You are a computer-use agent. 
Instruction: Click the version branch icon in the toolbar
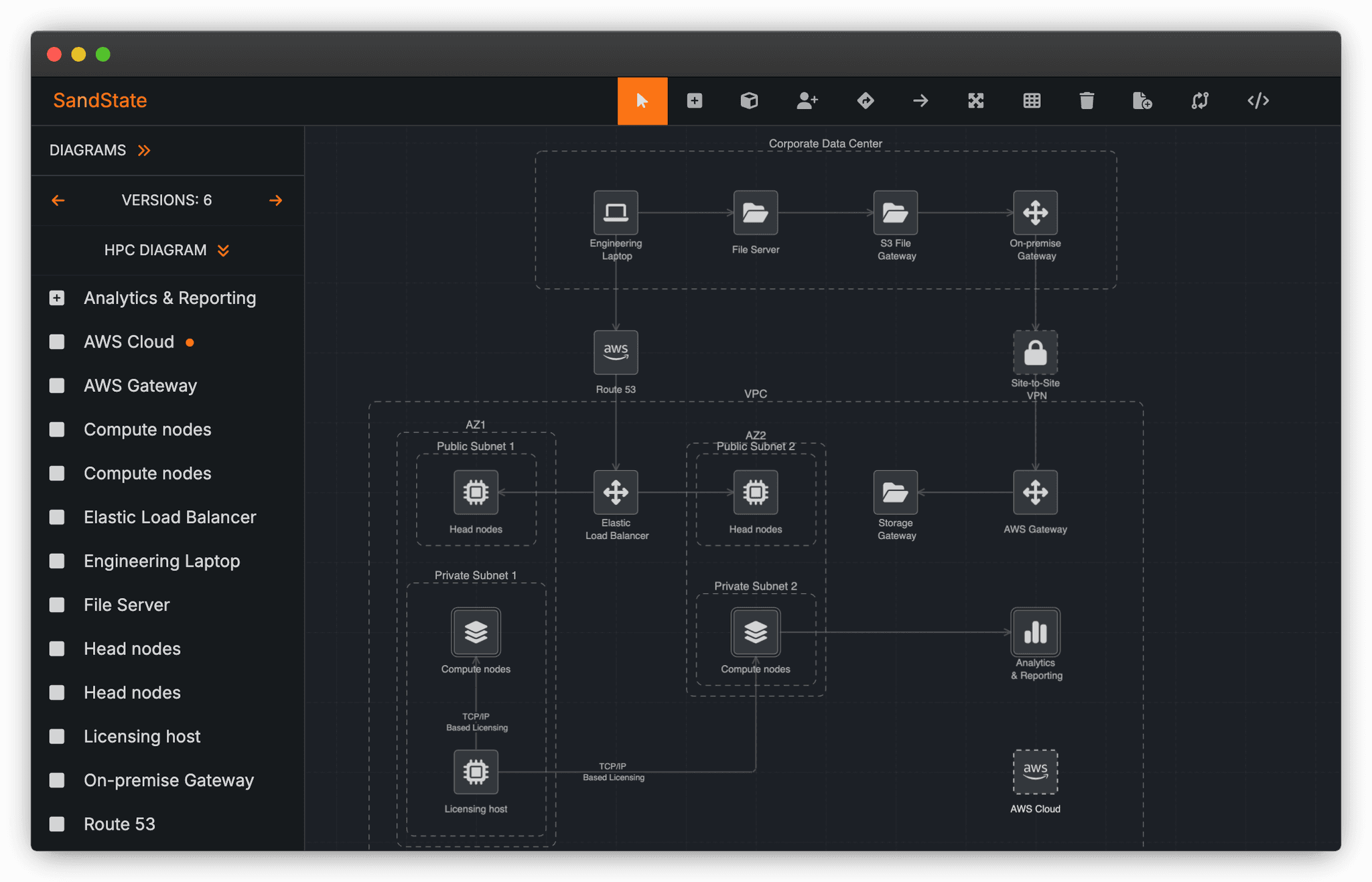(1200, 101)
